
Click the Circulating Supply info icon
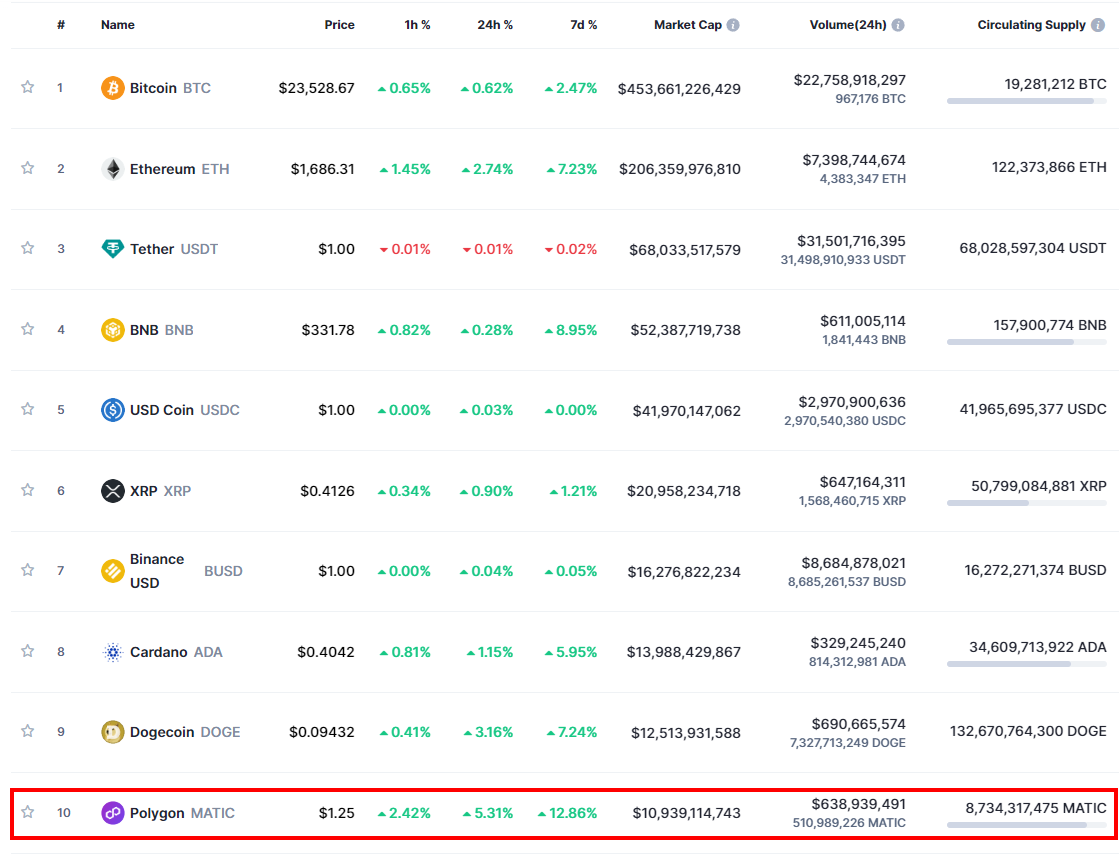coord(1098,25)
